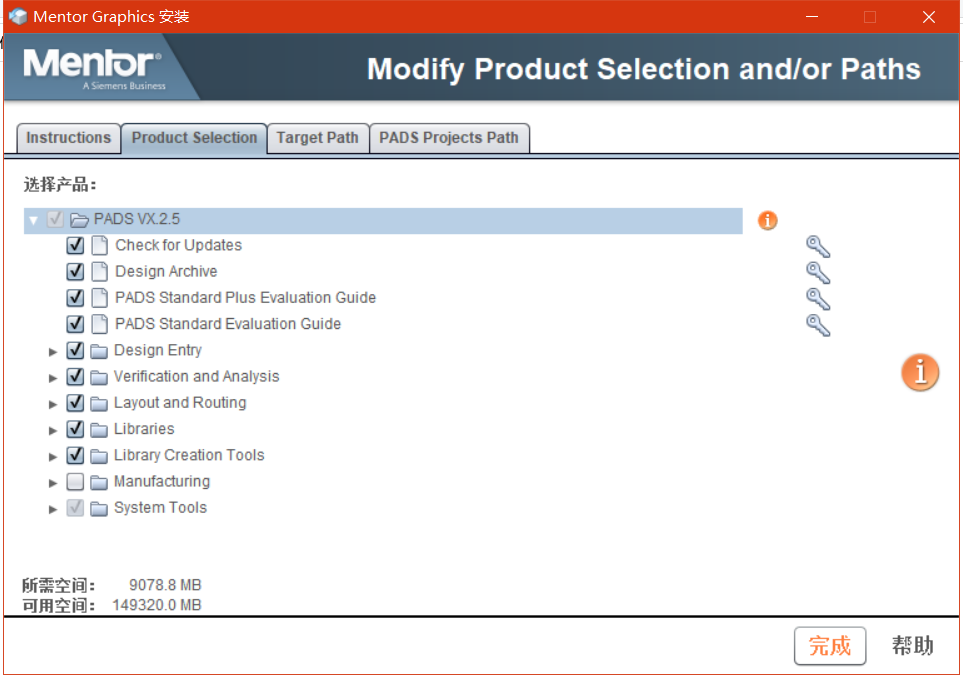Click the Verification and Analysis folder icon

click(x=99, y=377)
